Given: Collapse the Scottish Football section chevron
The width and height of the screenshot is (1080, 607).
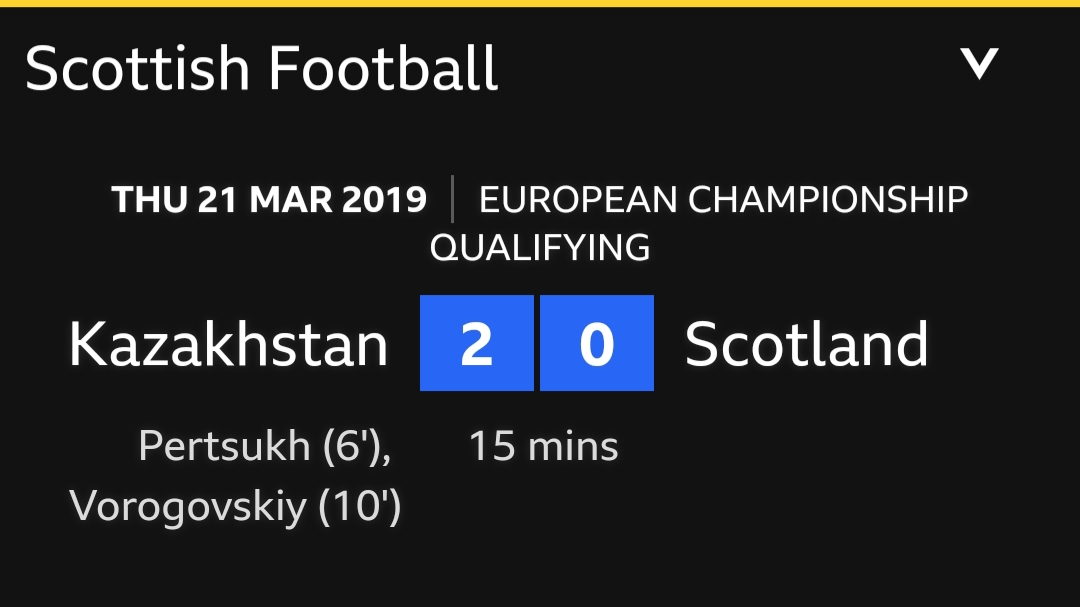Looking at the screenshot, I should pyautogui.click(x=979, y=64).
